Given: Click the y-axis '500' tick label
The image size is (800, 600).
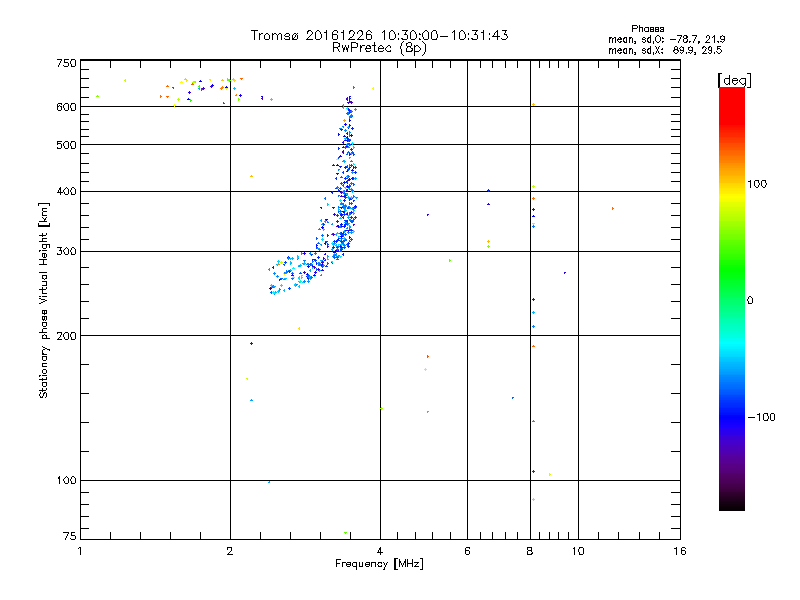Looking at the screenshot, I should [66, 145].
